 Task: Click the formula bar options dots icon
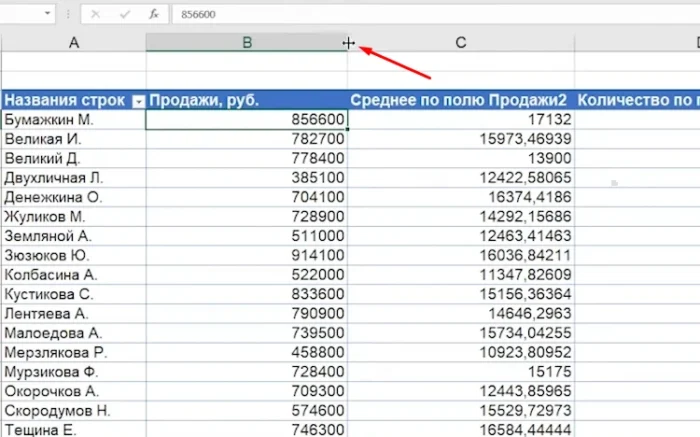[x=66, y=15]
